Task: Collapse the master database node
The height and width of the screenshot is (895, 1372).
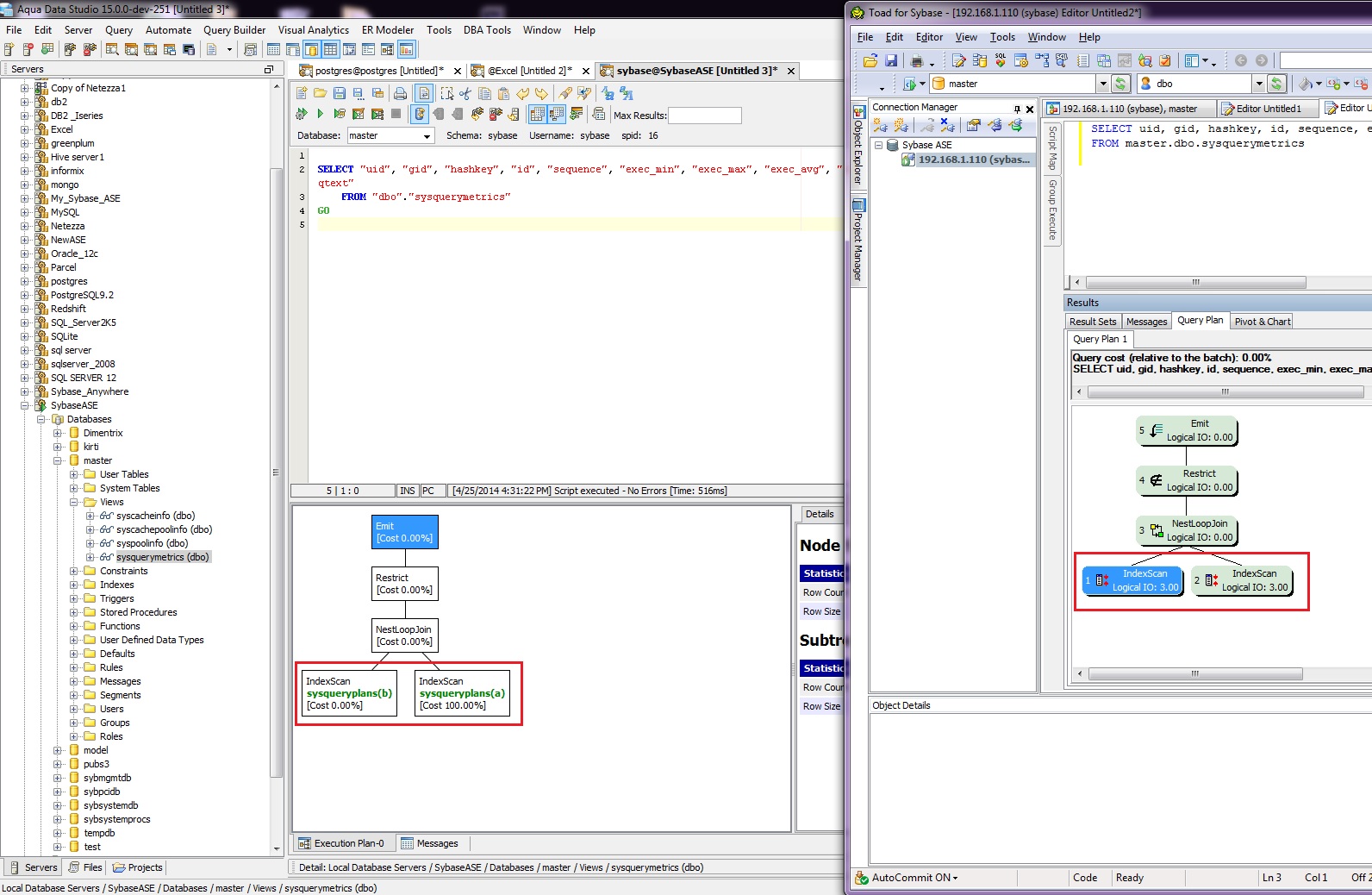Action: 58,460
